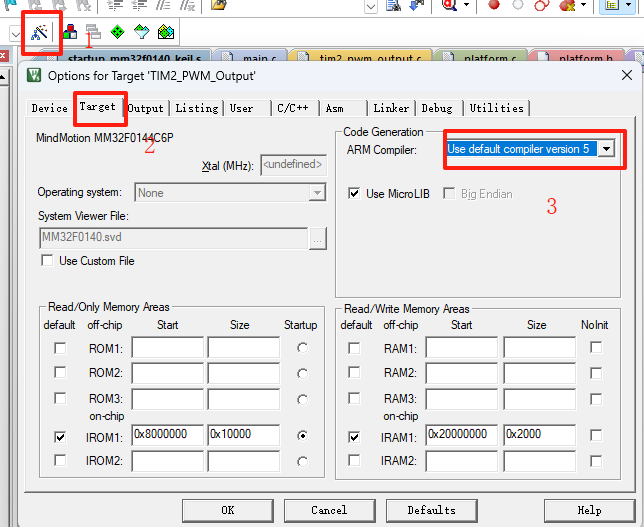Switch to the C/C++ tab

click(292, 108)
